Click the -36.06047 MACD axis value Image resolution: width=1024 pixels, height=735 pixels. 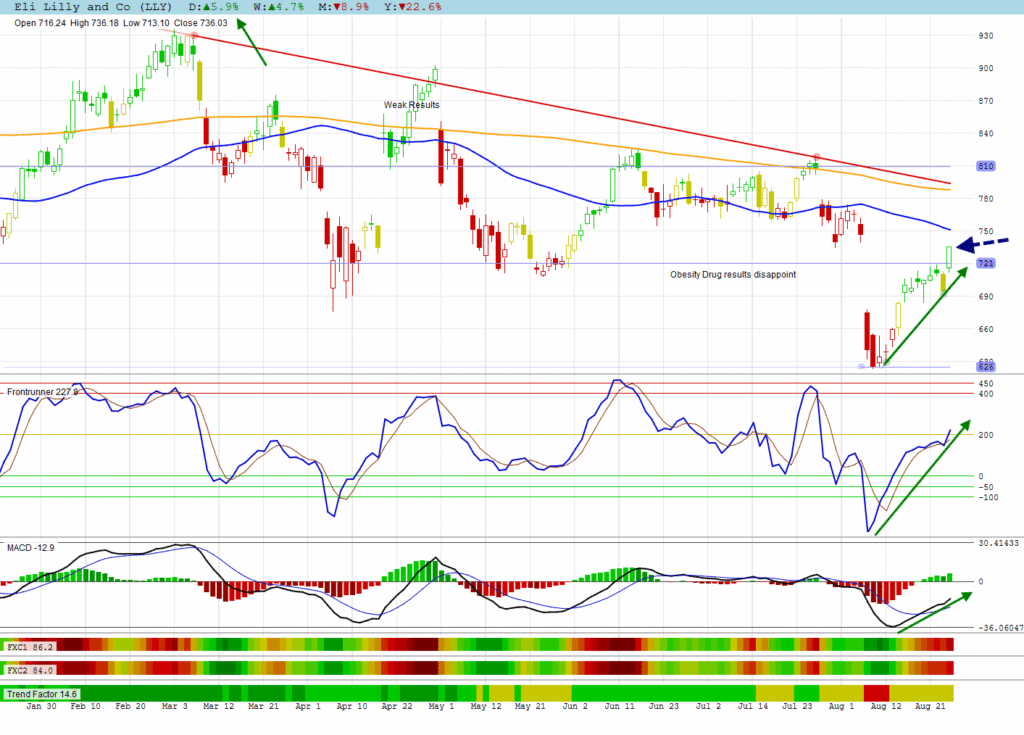point(1000,628)
